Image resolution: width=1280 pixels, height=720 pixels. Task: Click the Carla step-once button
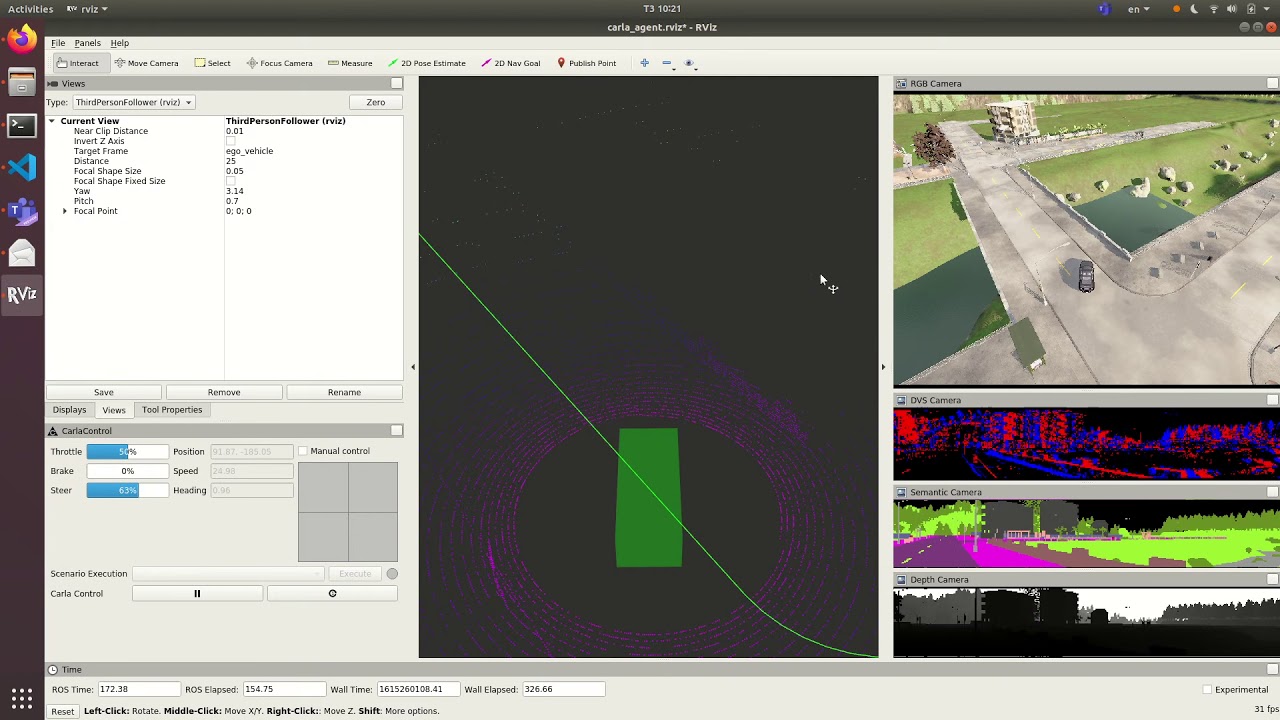(332, 594)
